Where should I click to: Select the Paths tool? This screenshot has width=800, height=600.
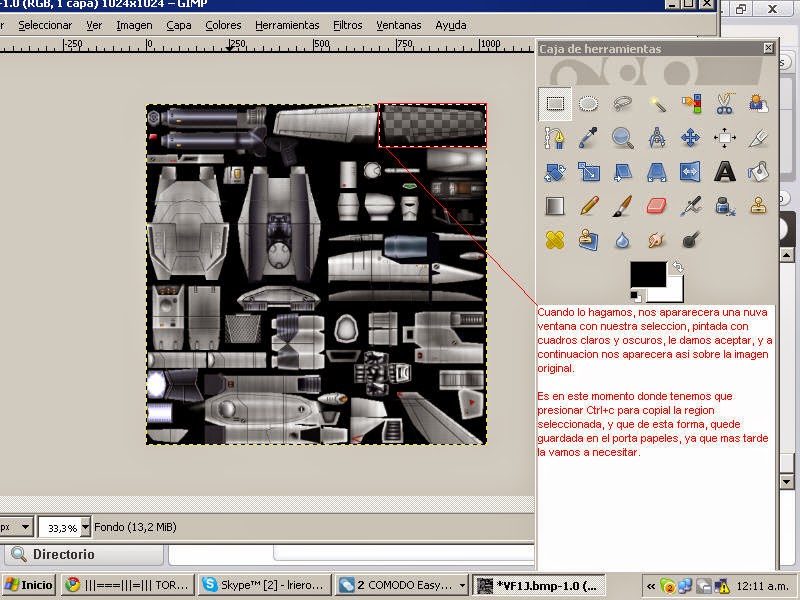(x=555, y=138)
